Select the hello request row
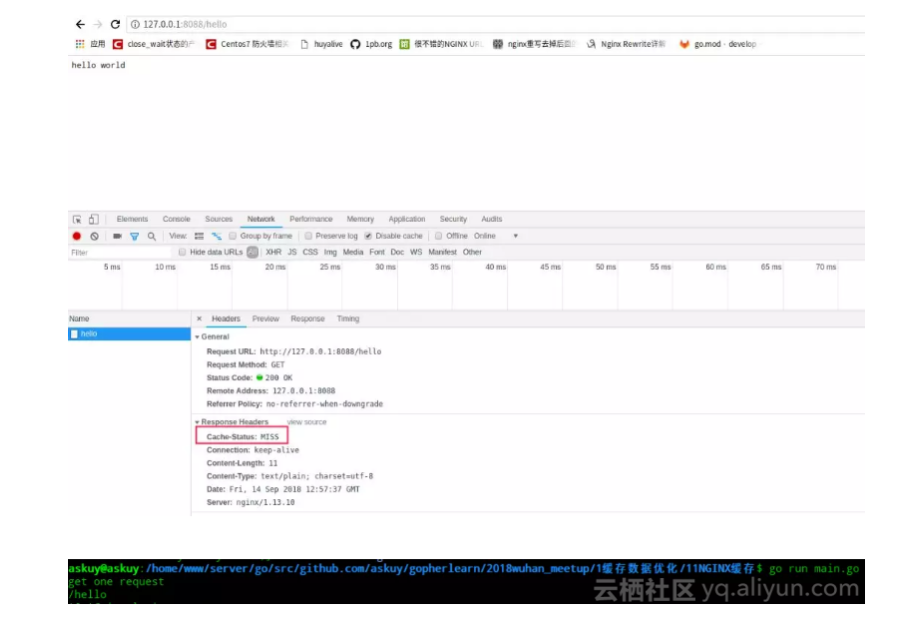Viewport: 919px width, 625px height. 129,334
